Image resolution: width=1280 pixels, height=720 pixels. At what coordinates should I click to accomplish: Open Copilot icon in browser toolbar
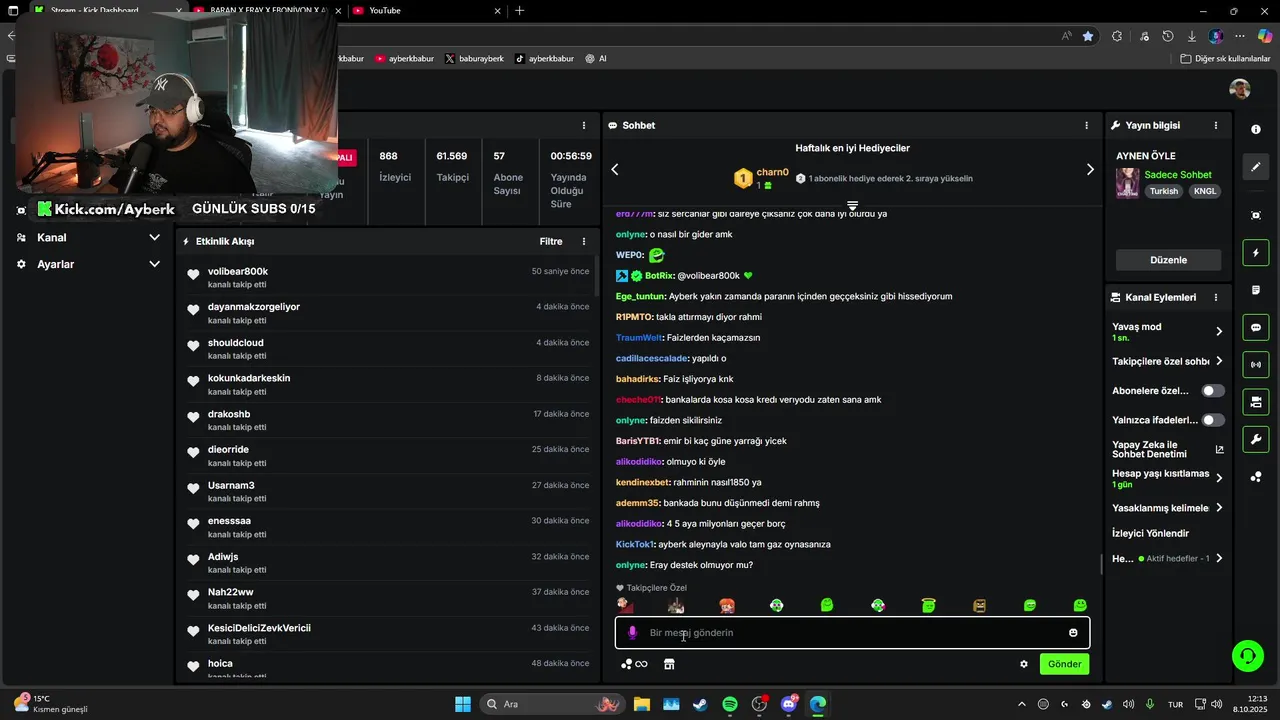tap(1265, 36)
